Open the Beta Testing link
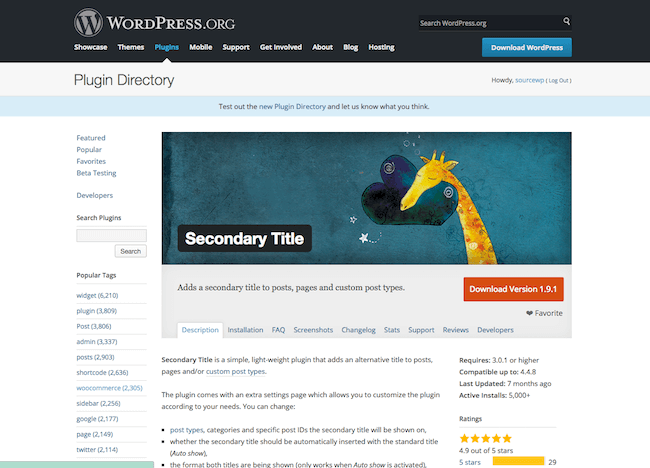Image resolution: width=650 pixels, height=468 pixels. click(96, 173)
